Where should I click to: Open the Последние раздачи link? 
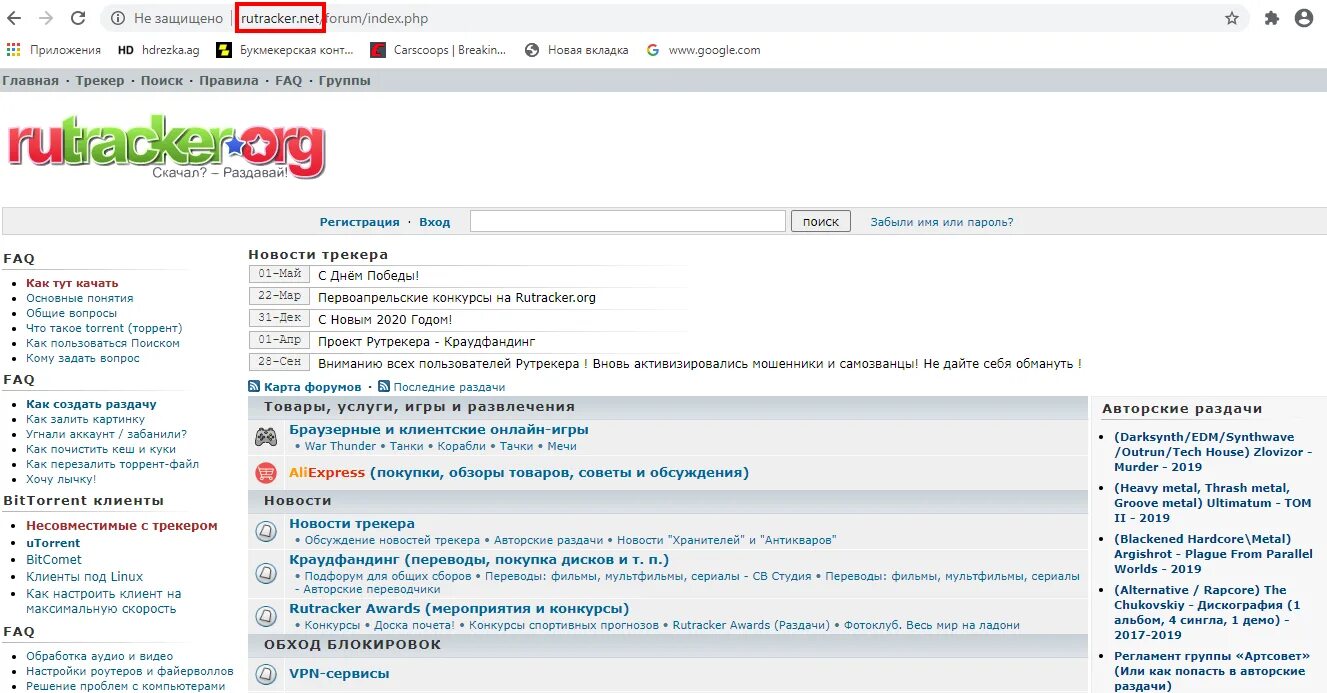tap(449, 387)
